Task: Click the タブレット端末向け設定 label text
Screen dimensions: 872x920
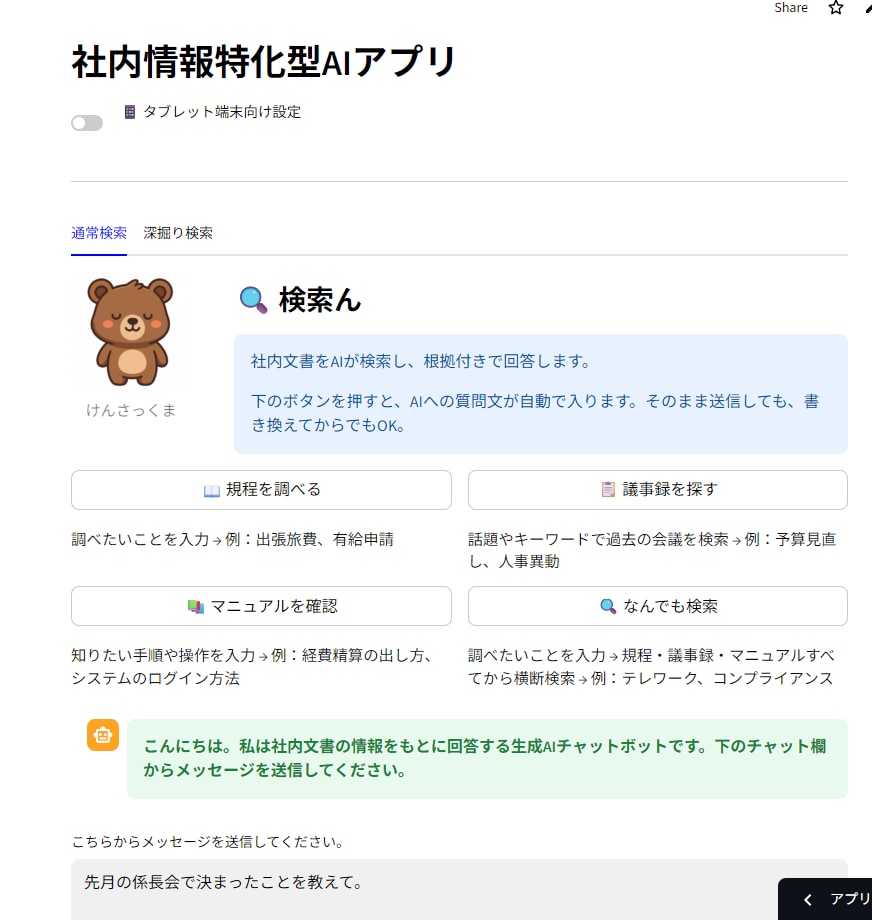Action: click(x=222, y=111)
